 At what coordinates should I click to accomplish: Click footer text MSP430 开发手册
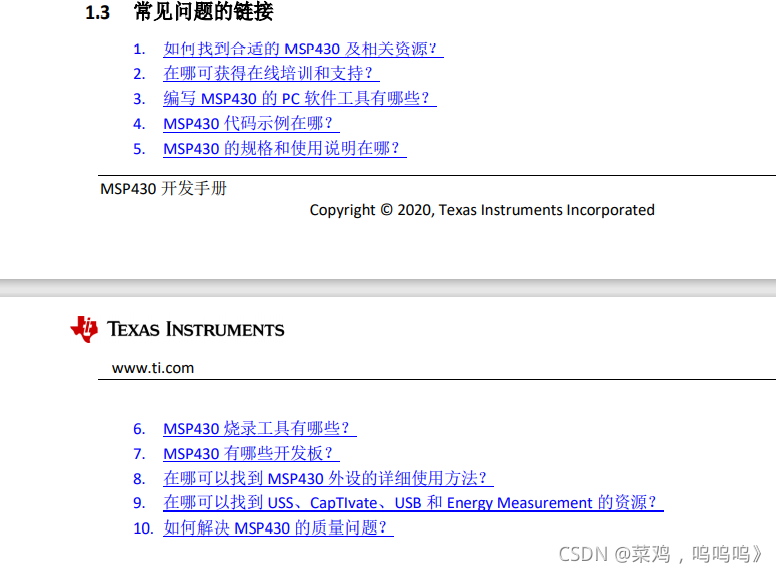pos(163,189)
